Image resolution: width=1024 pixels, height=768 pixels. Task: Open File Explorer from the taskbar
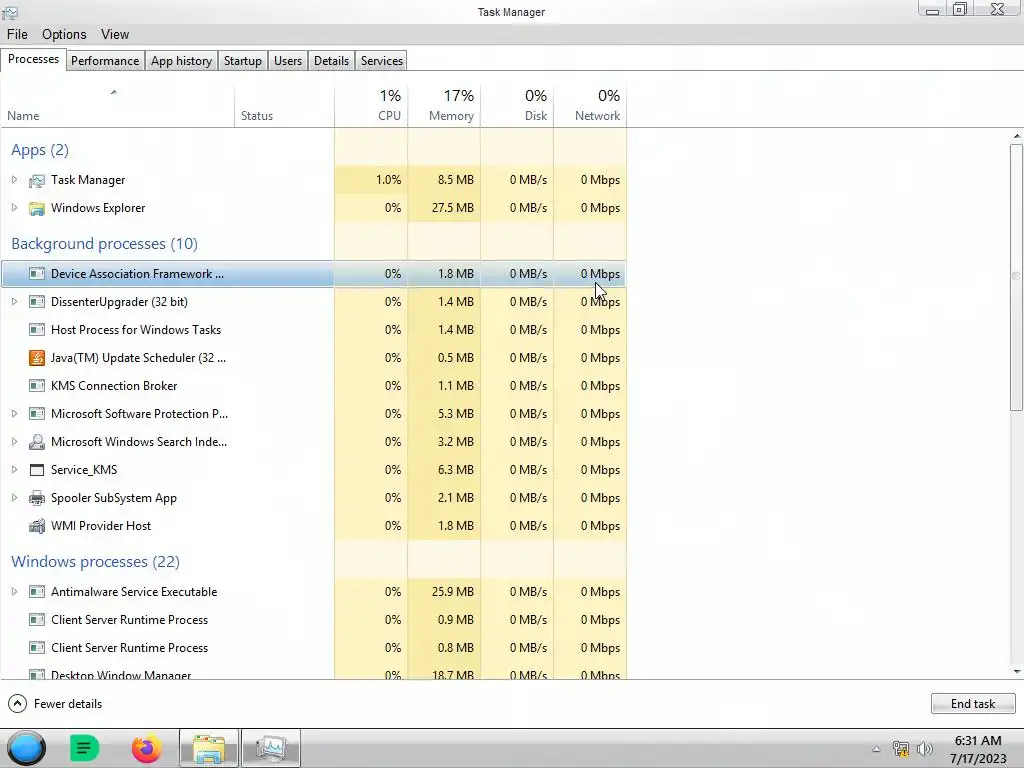209,748
